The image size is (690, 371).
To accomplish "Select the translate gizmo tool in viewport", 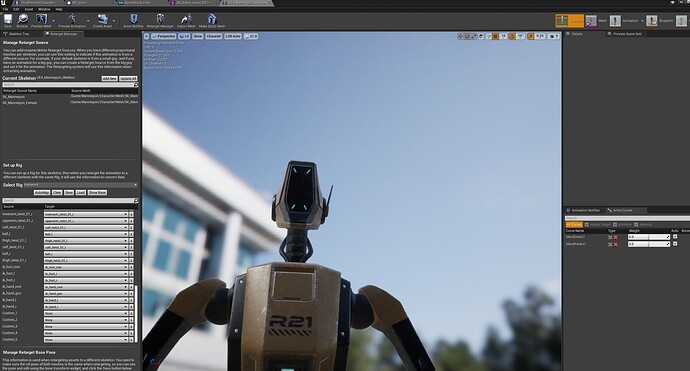I will point(460,37).
